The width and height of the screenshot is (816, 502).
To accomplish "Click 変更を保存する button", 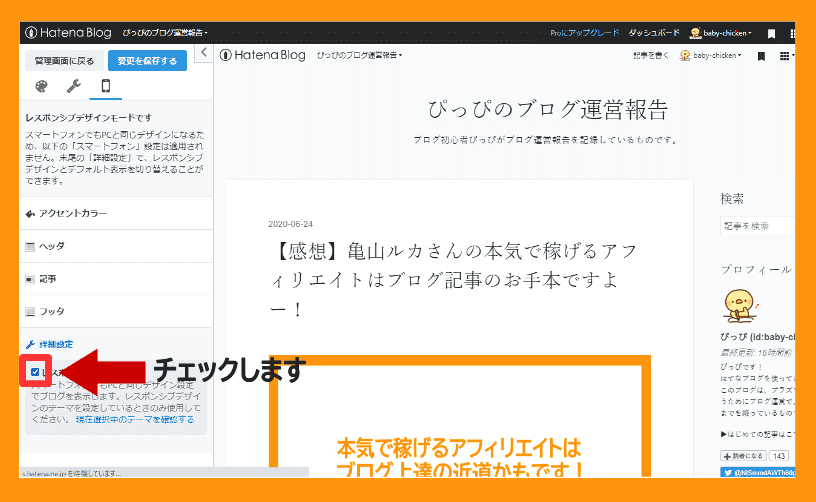I will coord(147,61).
